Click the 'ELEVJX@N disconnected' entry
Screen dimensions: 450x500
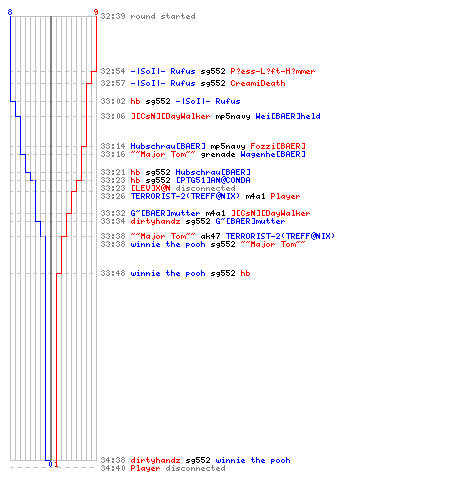[x=183, y=188]
